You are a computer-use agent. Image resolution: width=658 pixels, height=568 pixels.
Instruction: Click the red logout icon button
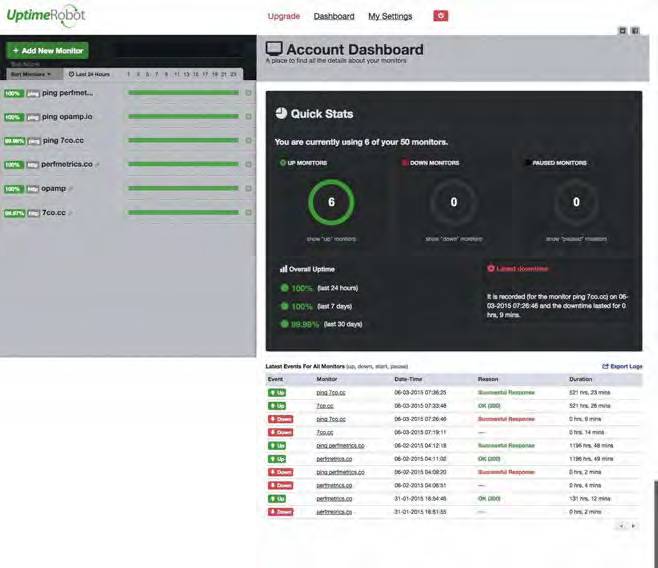coord(440,16)
